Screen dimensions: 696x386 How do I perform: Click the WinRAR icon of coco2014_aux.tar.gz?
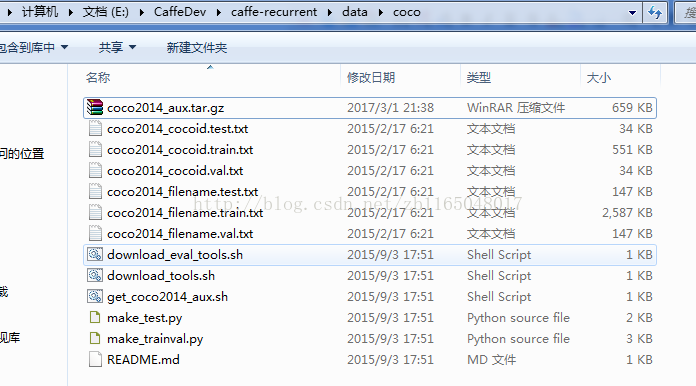click(x=95, y=107)
